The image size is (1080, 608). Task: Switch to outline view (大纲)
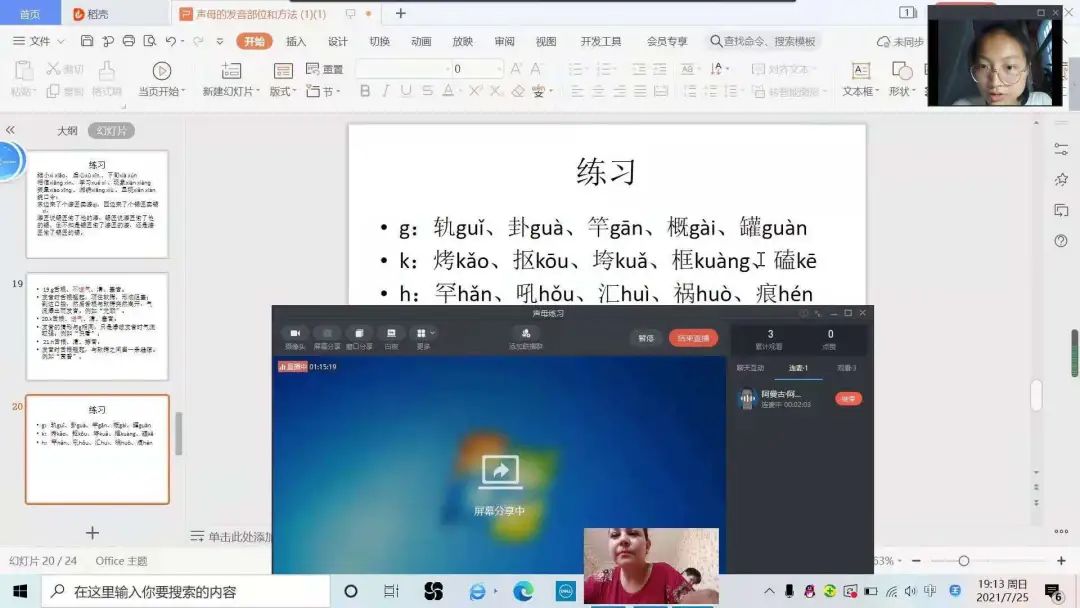(67, 131)
